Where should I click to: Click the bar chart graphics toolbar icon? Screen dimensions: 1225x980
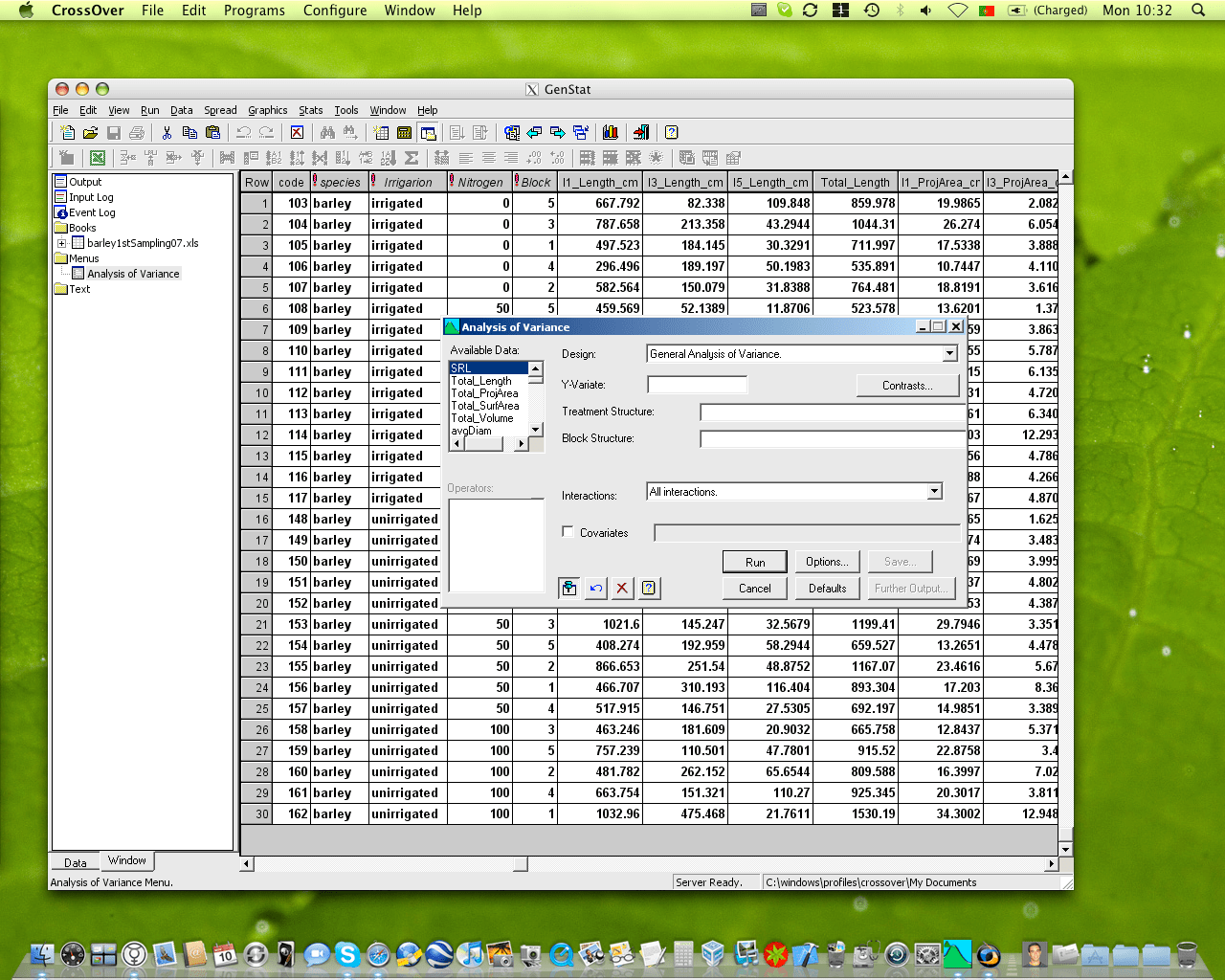pyautogui.click(x=611, y=133)
